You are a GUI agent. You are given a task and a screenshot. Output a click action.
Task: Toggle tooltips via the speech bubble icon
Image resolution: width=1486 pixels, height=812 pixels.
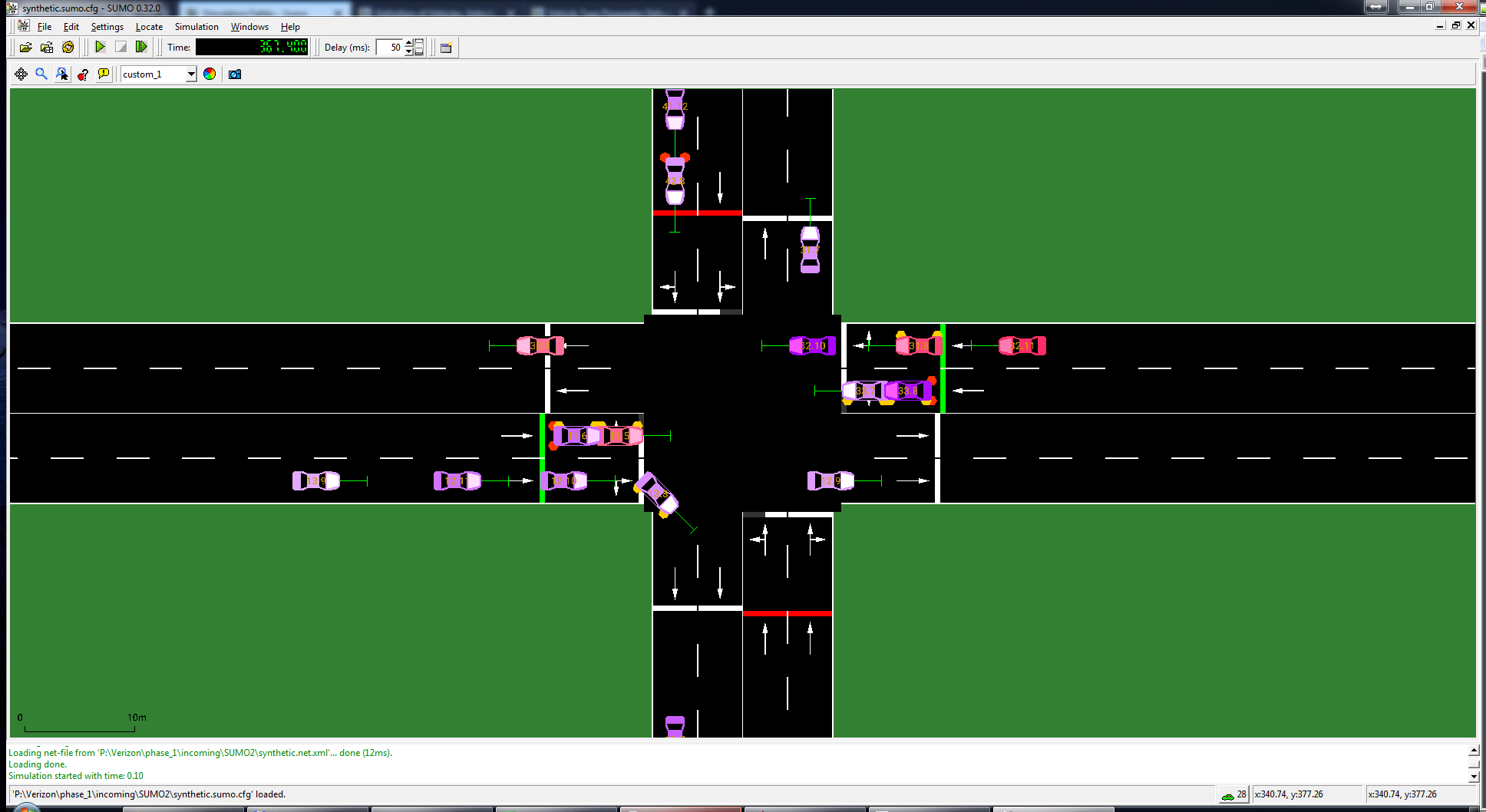click(103, 74)
